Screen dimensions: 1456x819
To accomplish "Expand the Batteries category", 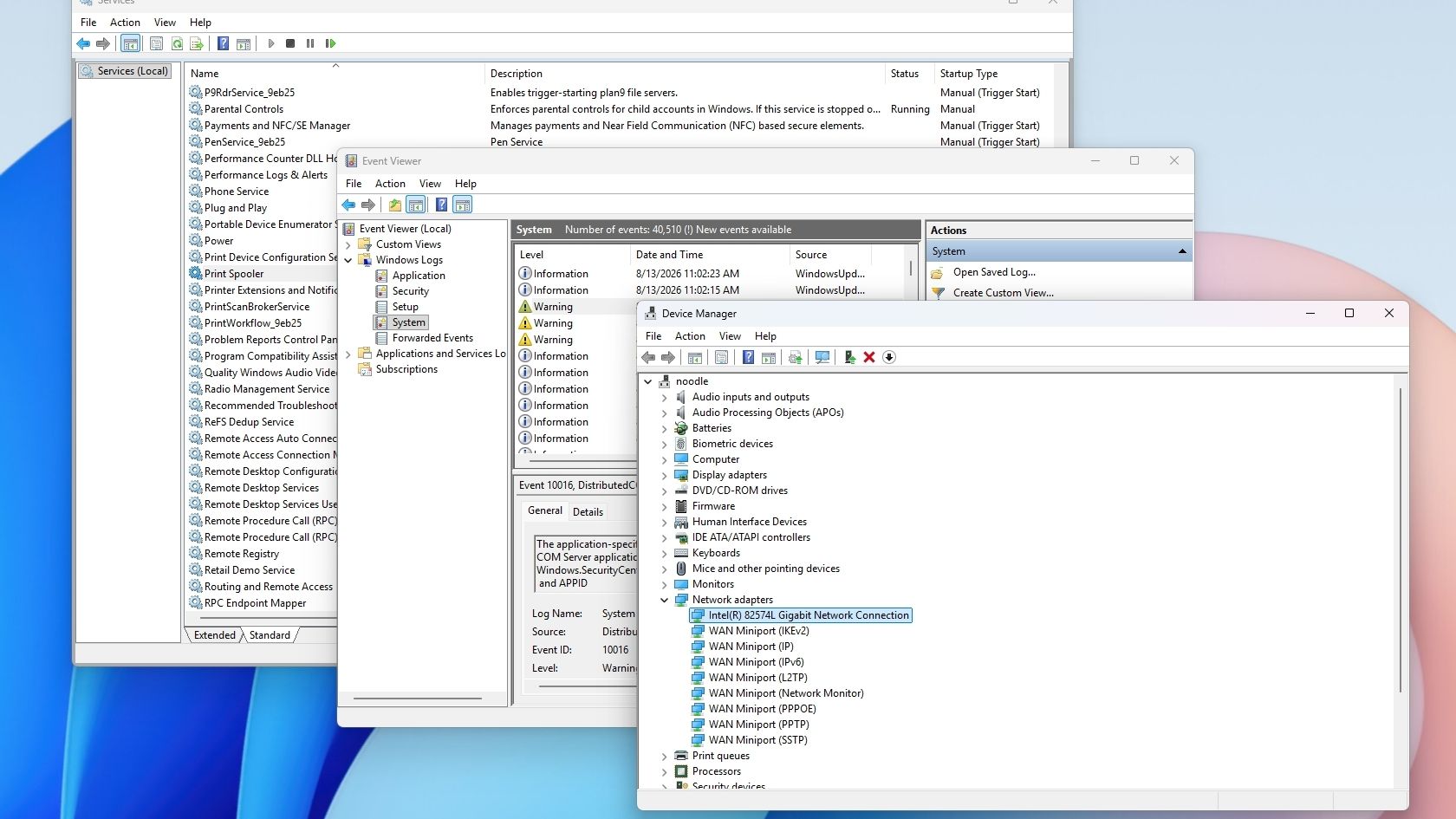I will click(x=665, y=428).
